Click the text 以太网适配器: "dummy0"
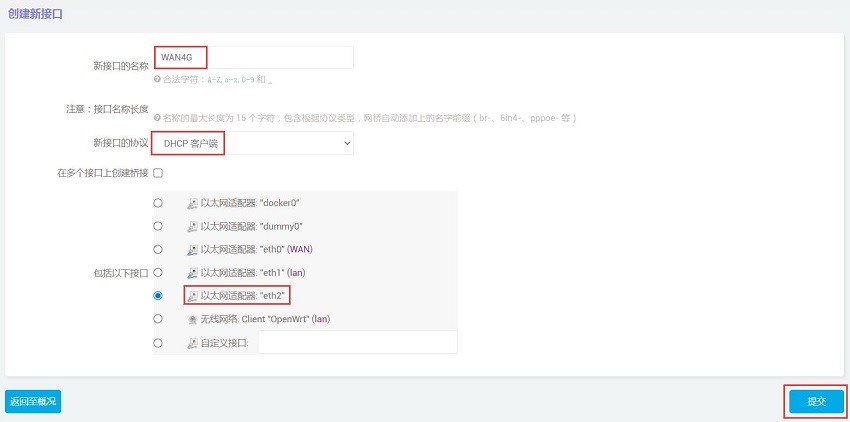The height and width of the screenshot is (422, 850). (251, 226)
